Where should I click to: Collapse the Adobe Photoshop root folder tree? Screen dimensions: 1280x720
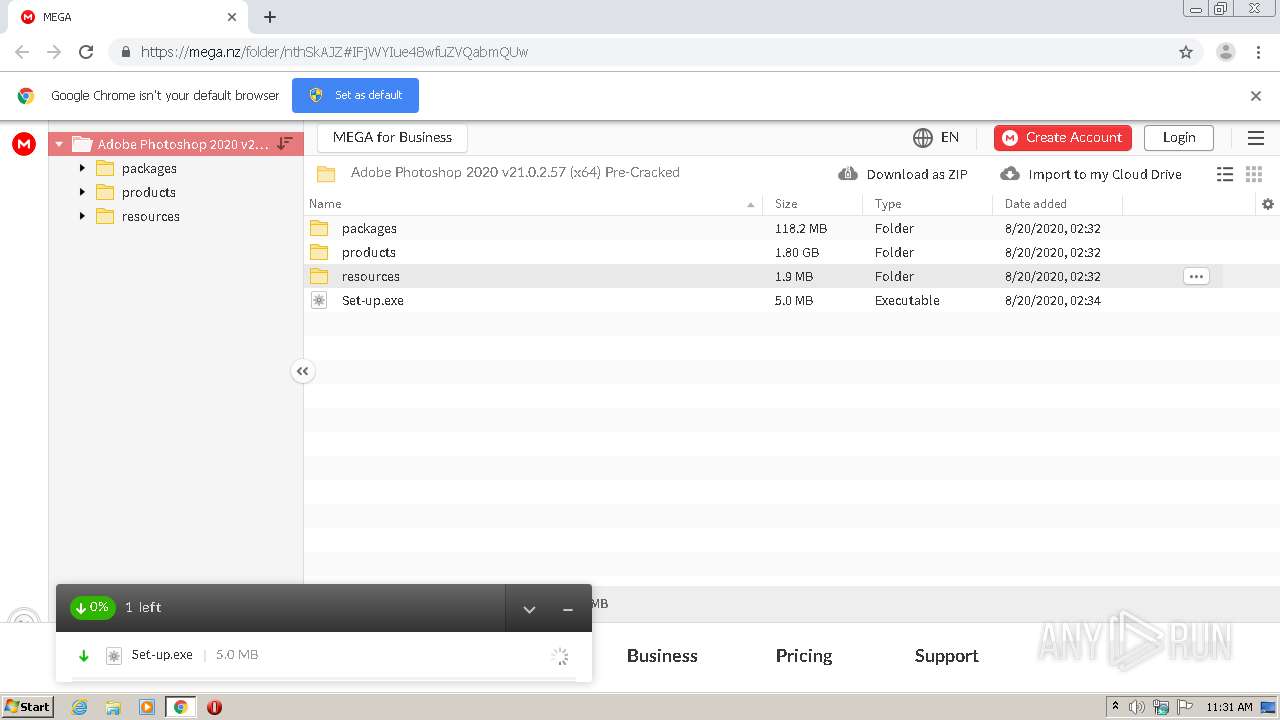(x=59, y=144)
